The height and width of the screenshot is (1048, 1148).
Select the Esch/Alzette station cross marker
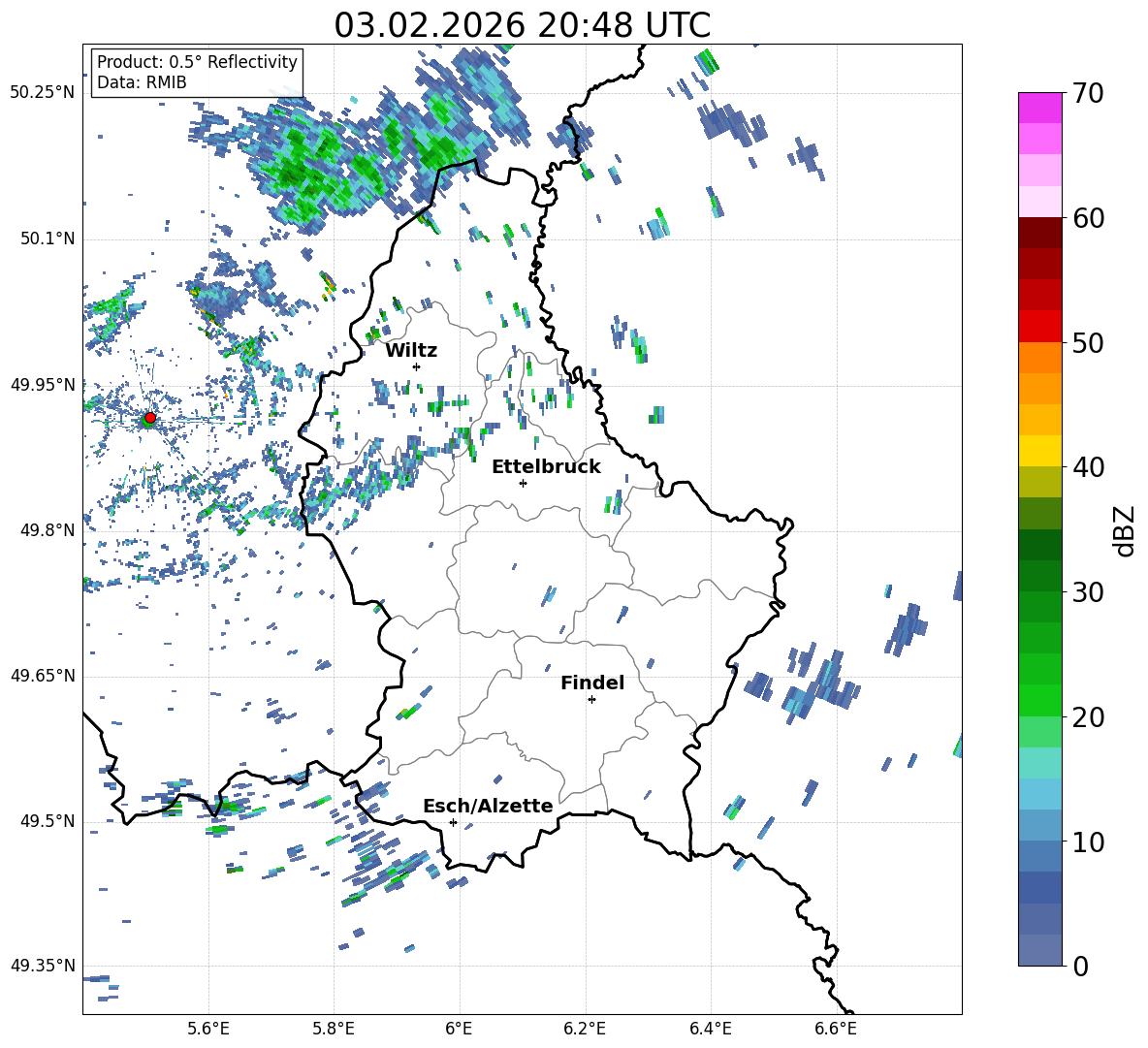click(453, 822)
